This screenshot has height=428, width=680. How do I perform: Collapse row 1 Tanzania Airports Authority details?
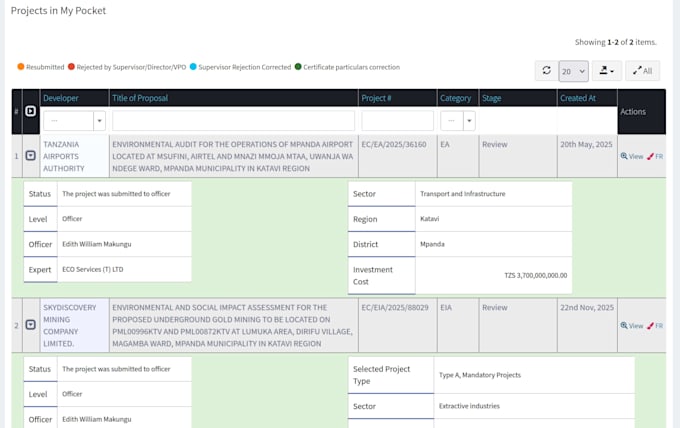point(30,155)
